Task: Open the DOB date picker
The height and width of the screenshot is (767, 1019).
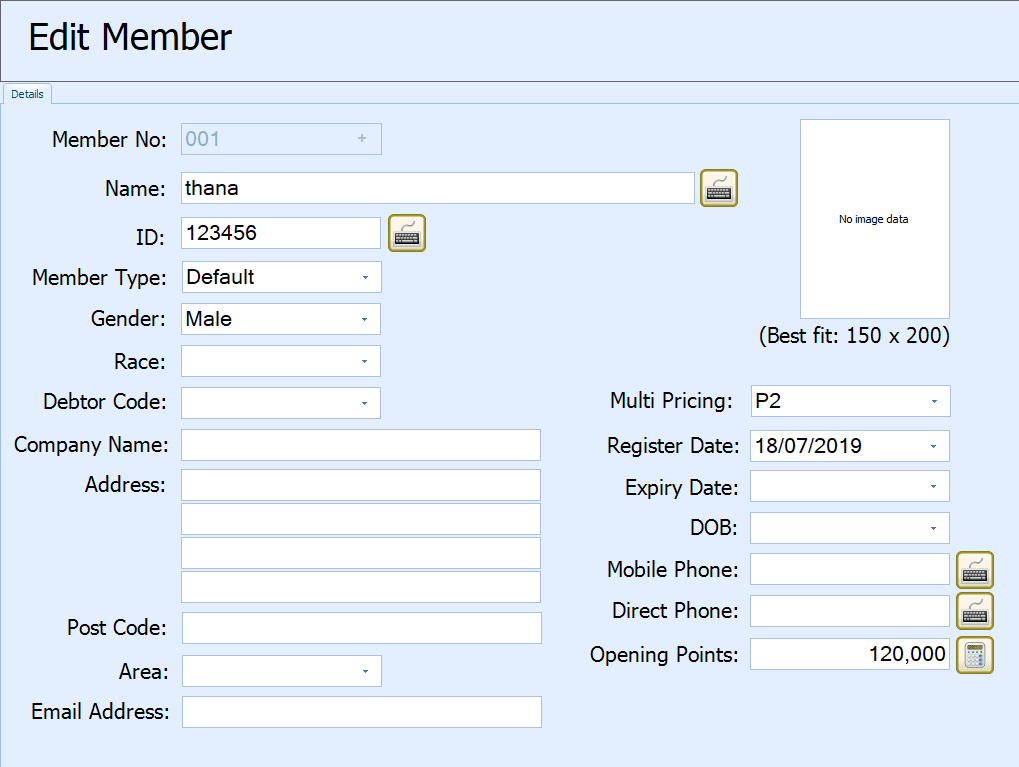Action: [934, 528]
